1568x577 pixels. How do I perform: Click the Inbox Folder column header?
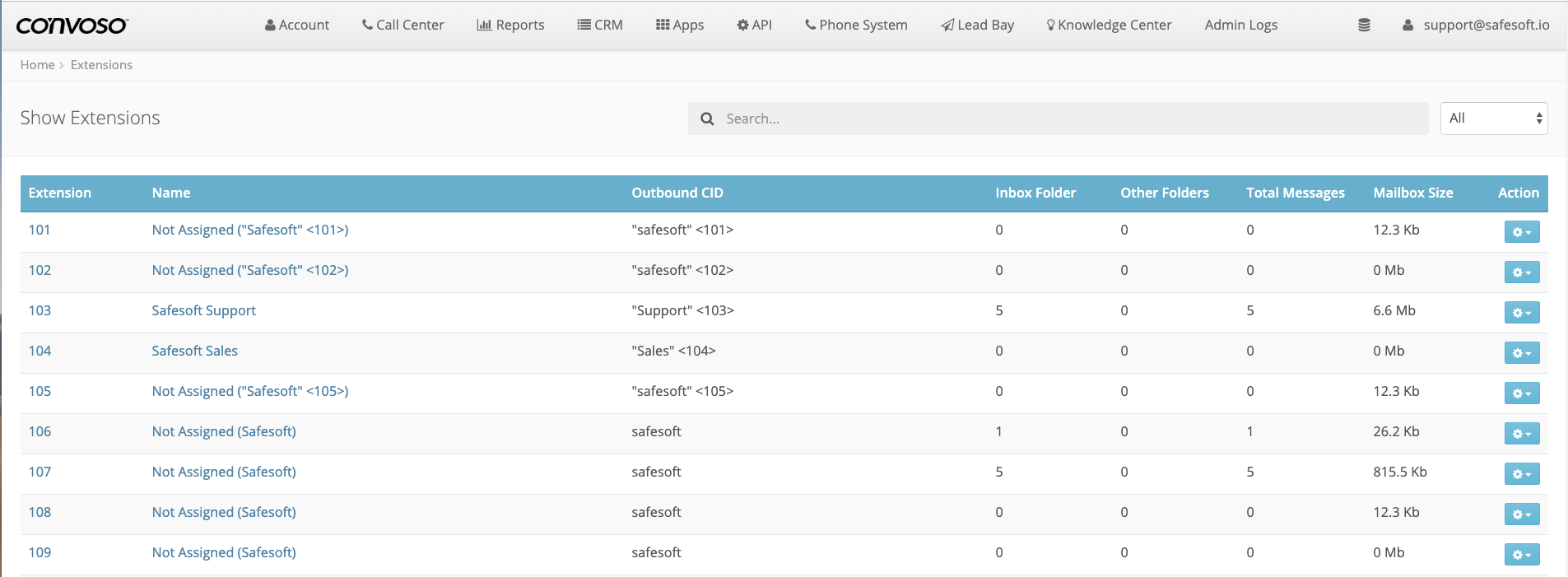[1035, 193]
